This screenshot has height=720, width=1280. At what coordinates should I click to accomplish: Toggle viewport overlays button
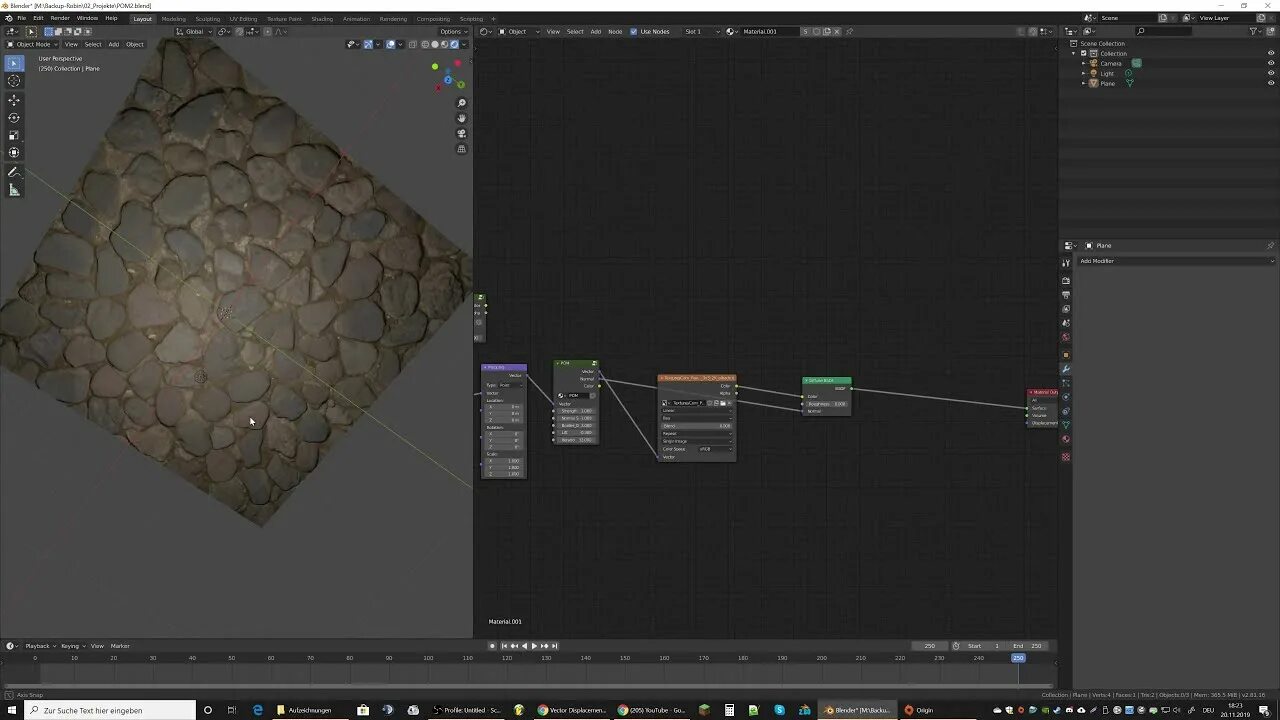tap(390, 44)
